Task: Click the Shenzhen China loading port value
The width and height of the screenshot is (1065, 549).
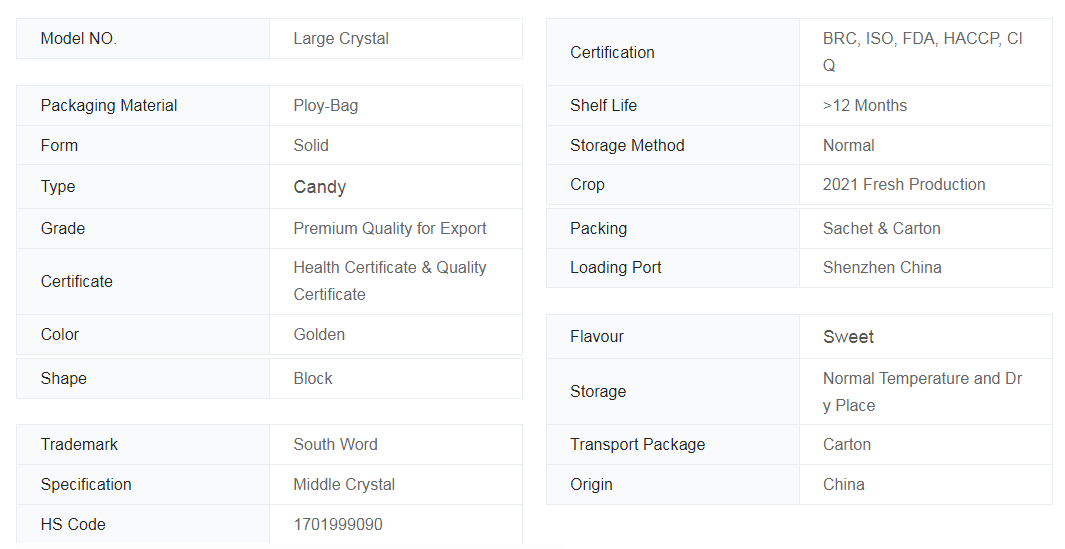Action: tap(882, 268)
